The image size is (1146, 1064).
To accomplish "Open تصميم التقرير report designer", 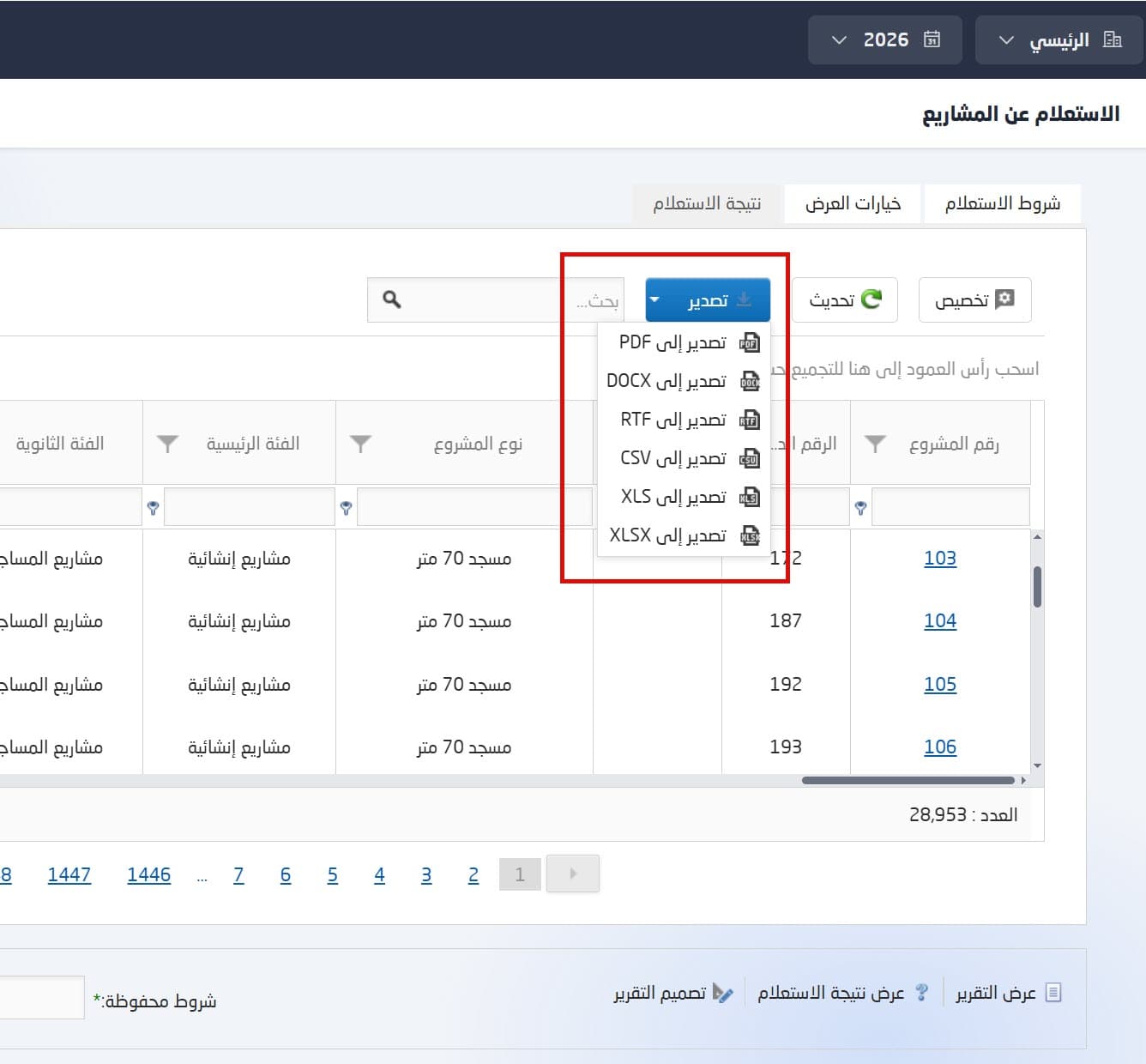I will [x=673, y=993].
